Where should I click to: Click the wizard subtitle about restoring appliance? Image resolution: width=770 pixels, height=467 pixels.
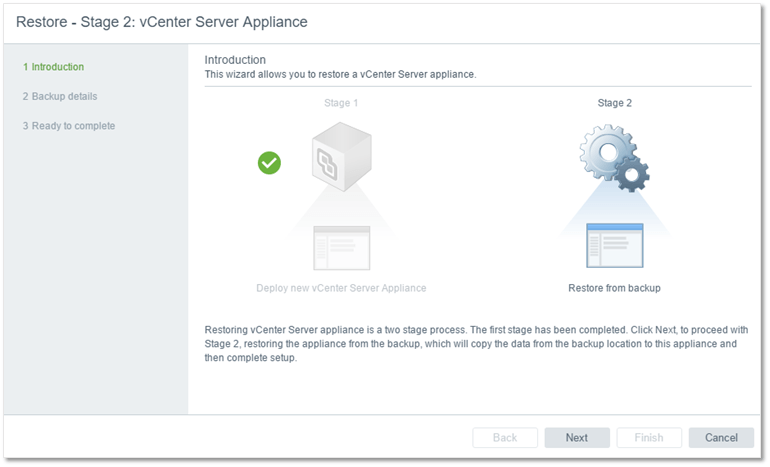coord(340,74)
